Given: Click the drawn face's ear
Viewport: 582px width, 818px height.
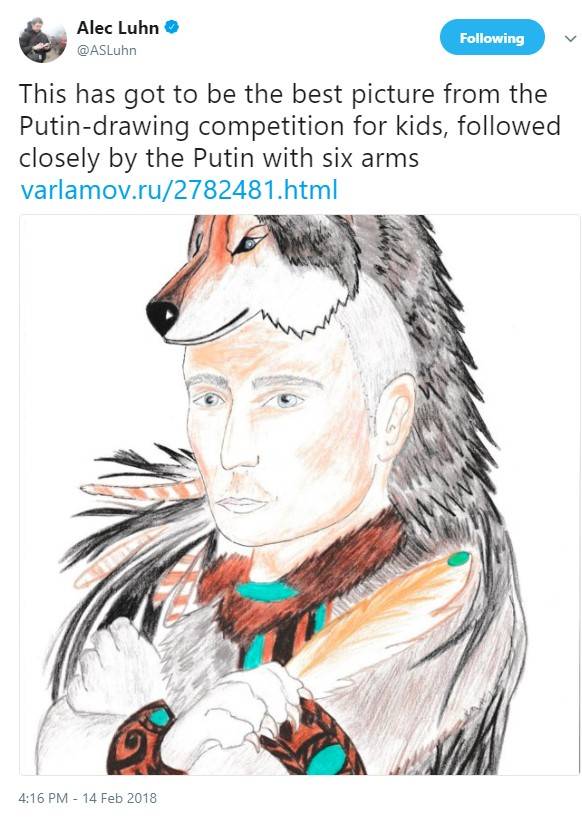Looking at the screenshot, I should pos(394,412).
